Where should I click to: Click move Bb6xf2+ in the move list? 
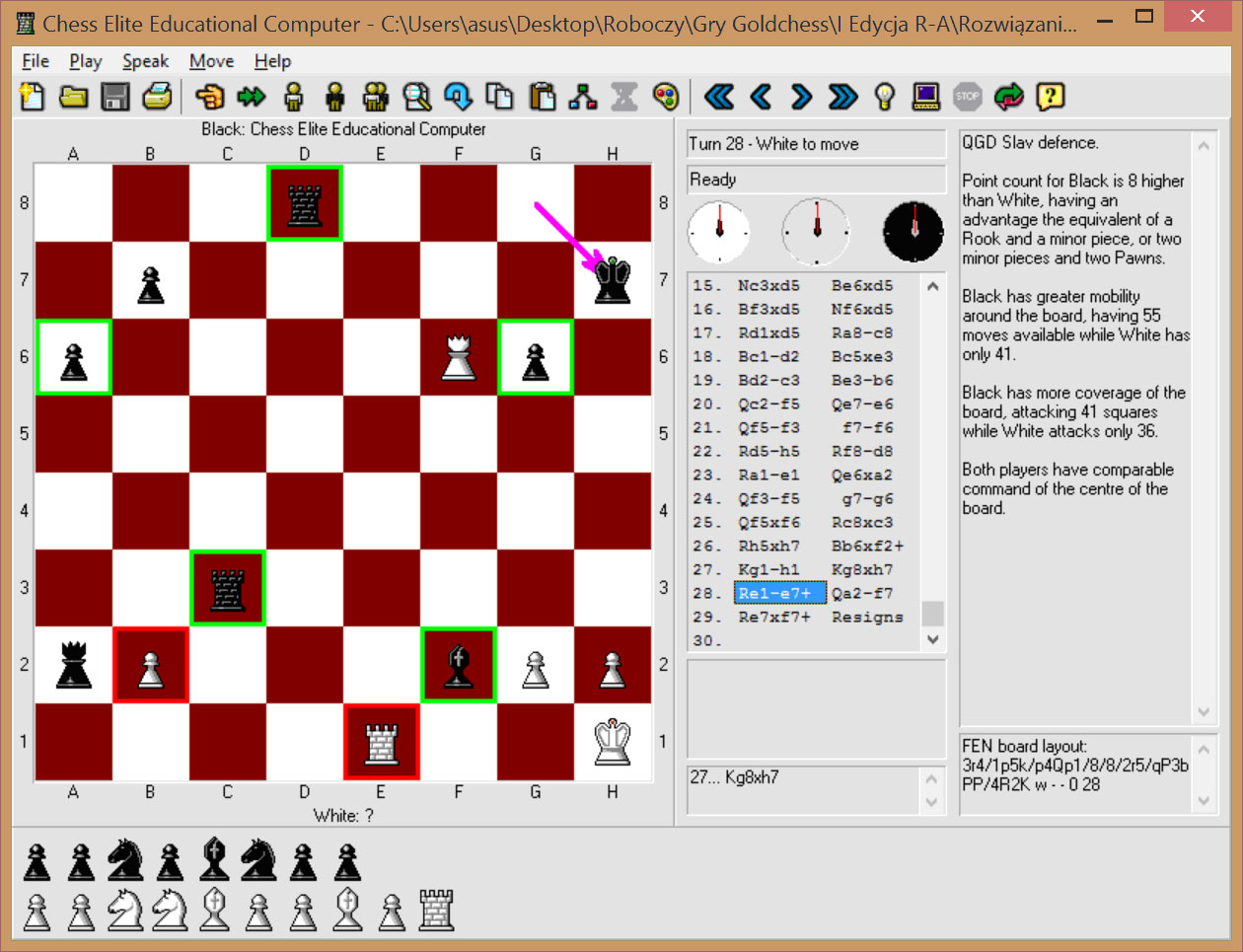867,546
